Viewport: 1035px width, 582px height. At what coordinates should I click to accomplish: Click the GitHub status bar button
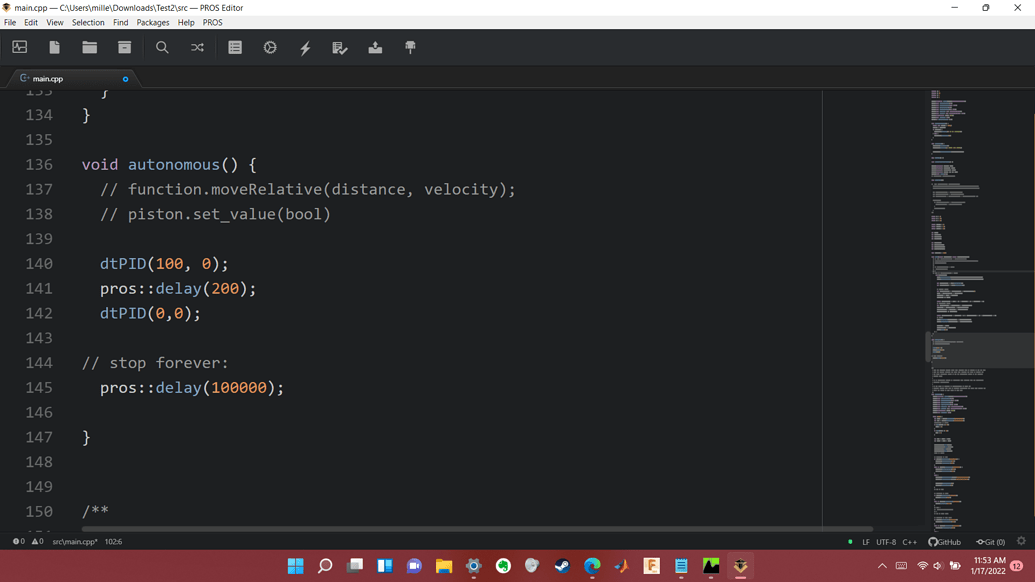click(x=944, y=542)
